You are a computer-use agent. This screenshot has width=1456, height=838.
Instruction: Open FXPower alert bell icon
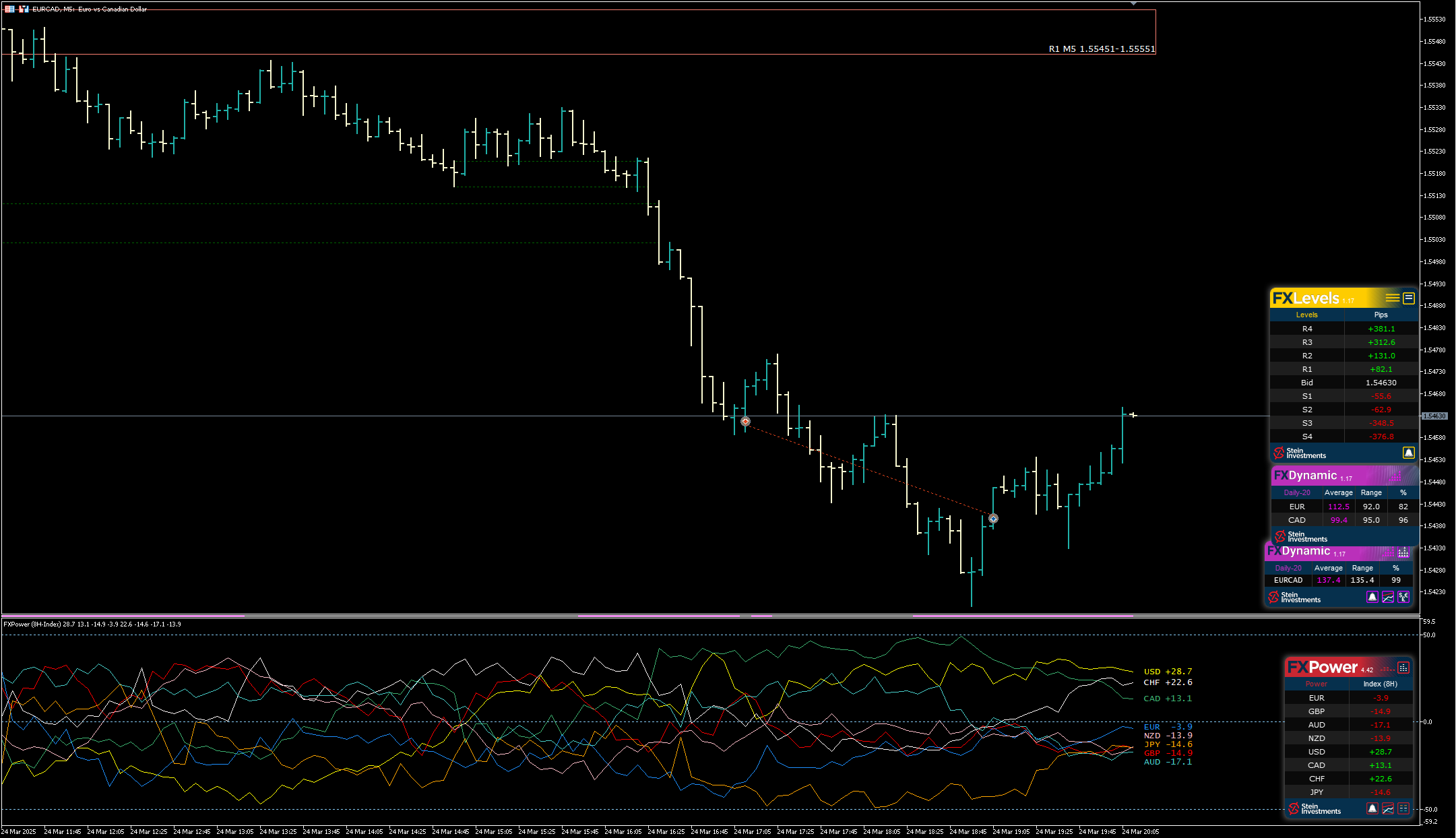click(1372, 808)
